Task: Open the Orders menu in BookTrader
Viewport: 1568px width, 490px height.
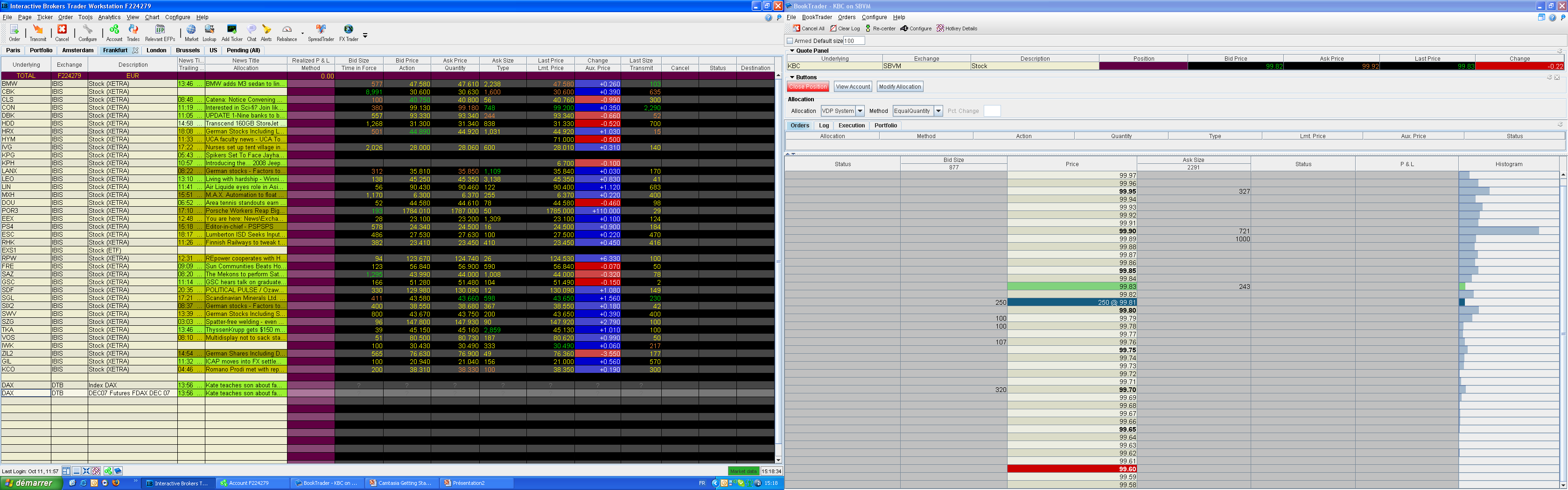Action: [847, 17]
